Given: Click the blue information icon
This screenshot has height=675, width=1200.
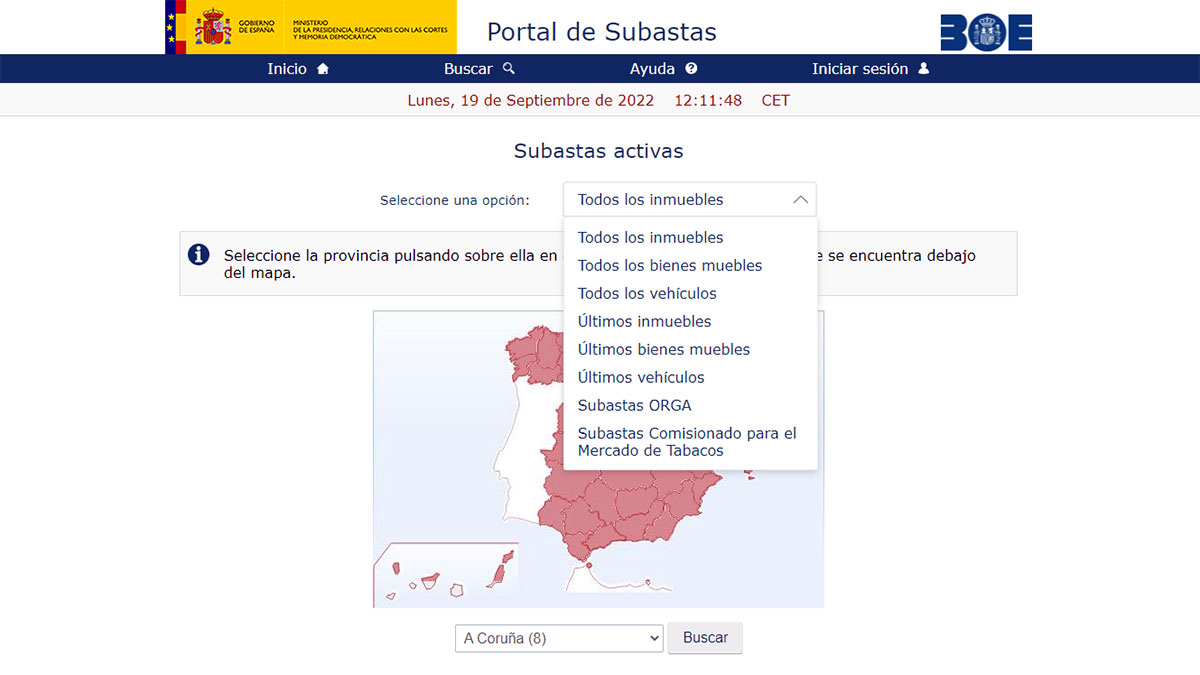Looking at the screenshot, I should 199,255.
